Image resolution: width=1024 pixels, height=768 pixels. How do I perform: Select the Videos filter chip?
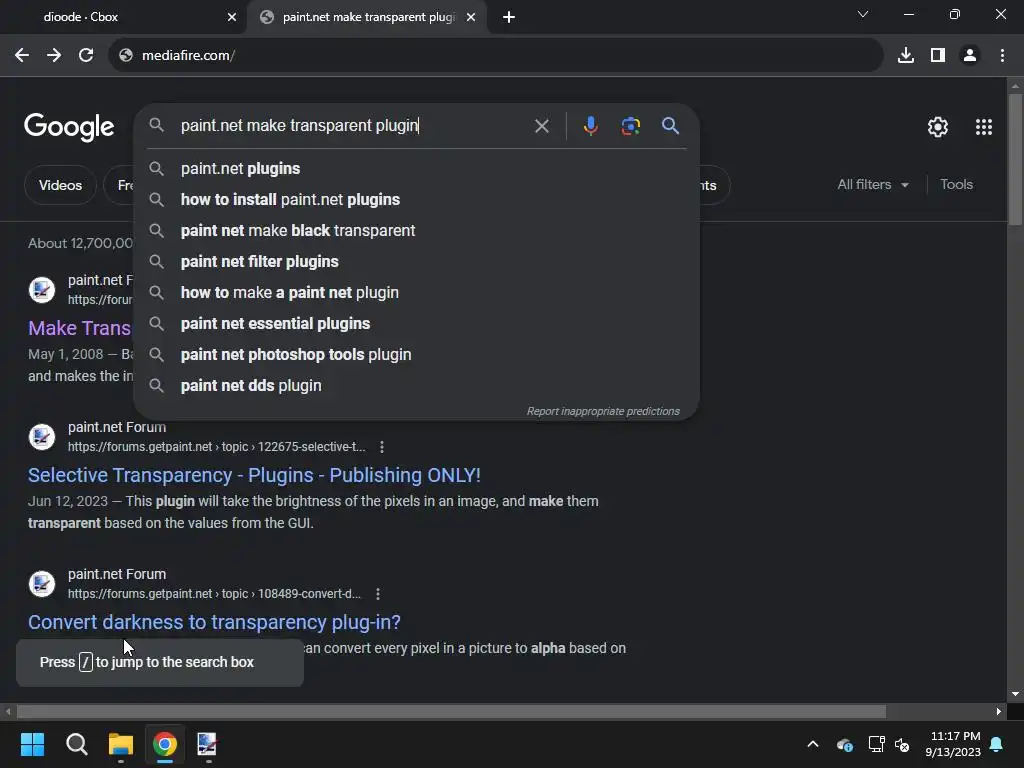coord(60,185)
